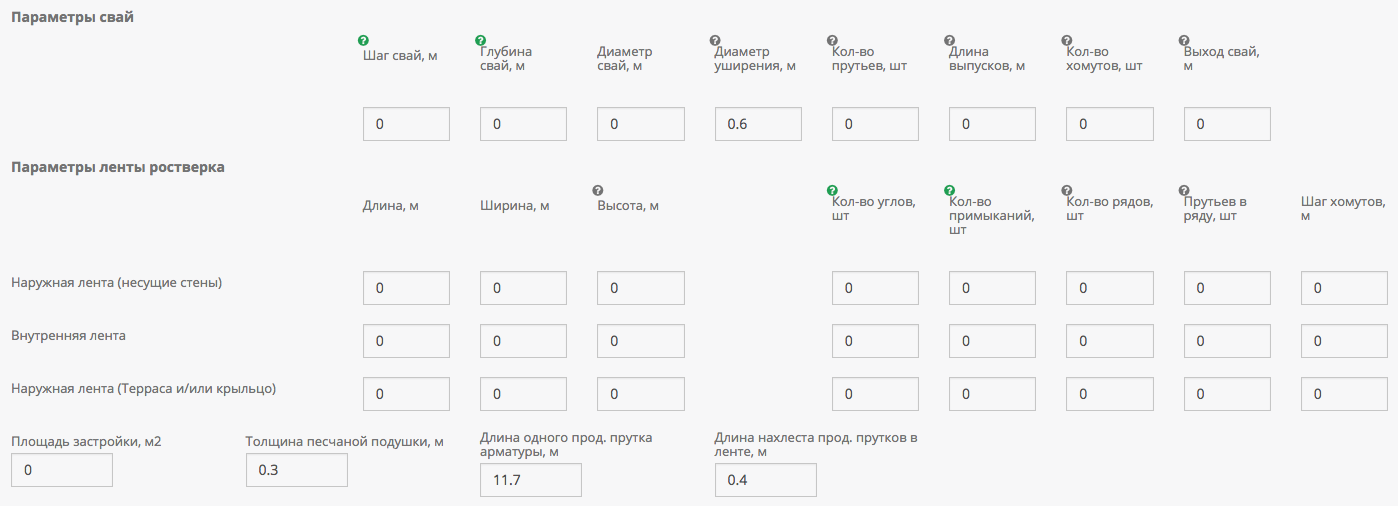Click help icon for Кол-во углов
The width and height of the screenshot is (1398, 506).
[x=832, y=190]
